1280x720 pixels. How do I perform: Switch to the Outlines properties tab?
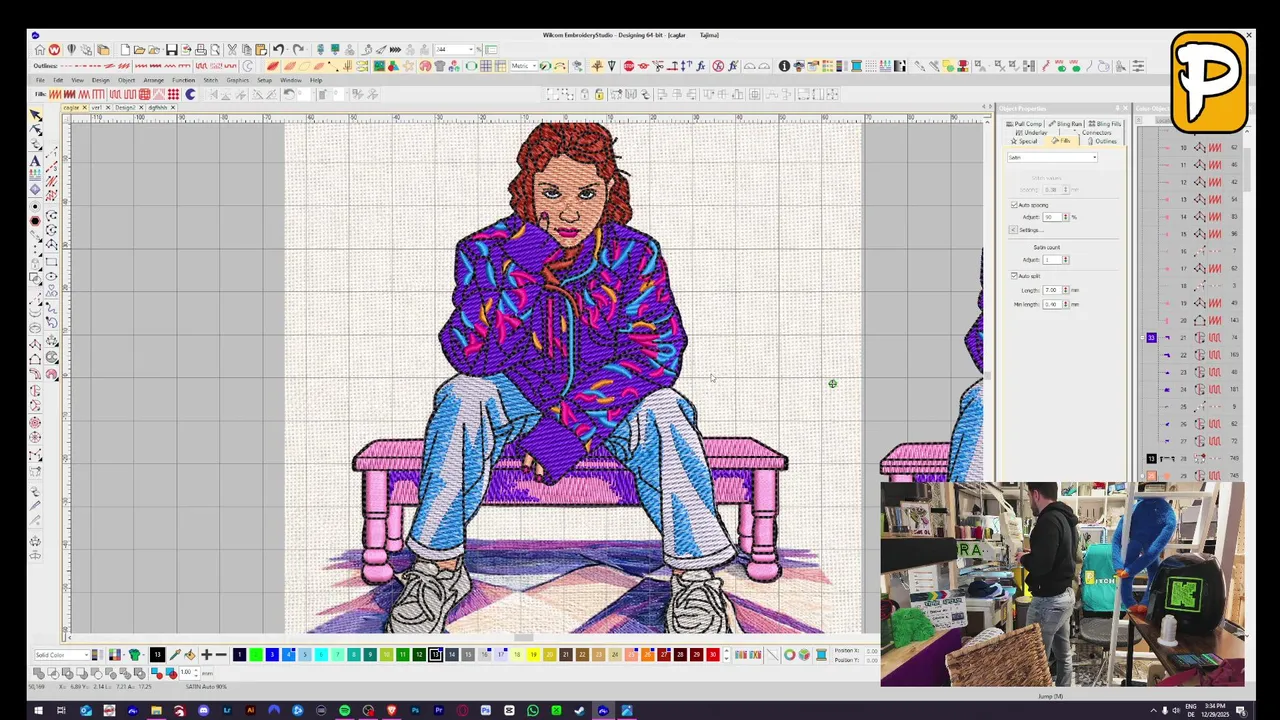point(1102,141)
